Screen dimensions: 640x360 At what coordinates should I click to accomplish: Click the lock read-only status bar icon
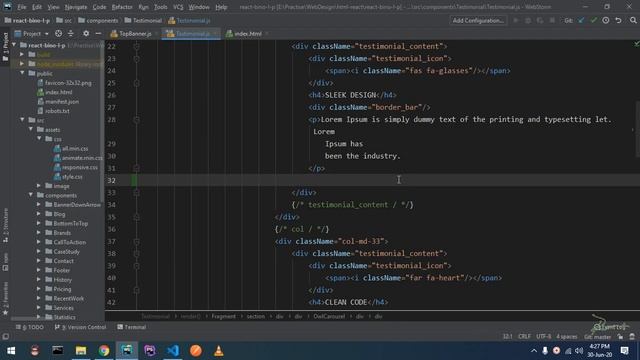(x=620, y=337)
